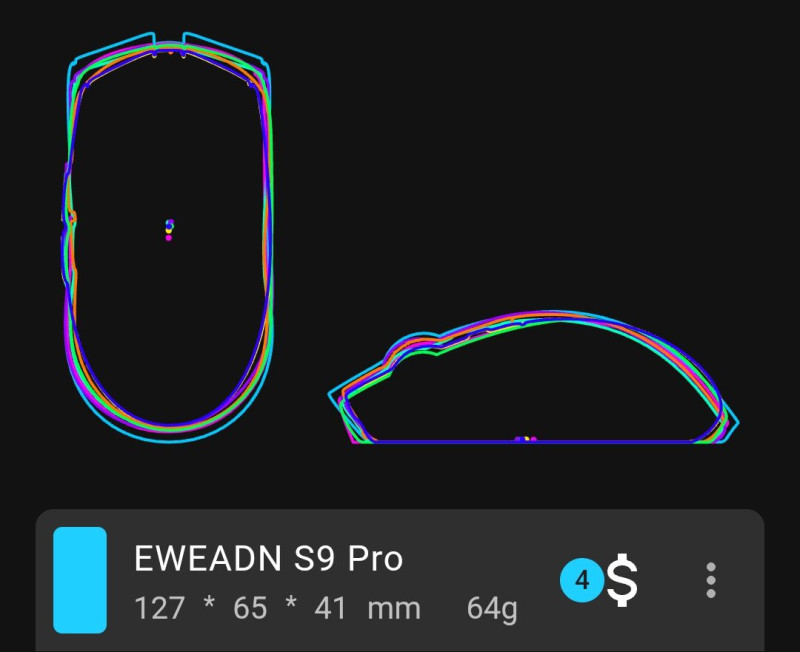Select the EWEADN S9 Pro list card
The height and width of the screenshot is (652, 800).
(400, 581)
